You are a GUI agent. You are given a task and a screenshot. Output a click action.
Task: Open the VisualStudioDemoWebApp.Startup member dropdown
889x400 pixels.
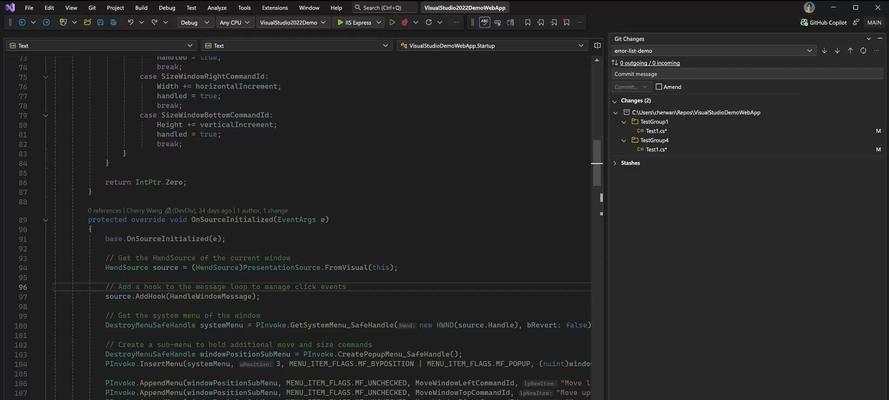pyautogui.click(x=492, y=45)
